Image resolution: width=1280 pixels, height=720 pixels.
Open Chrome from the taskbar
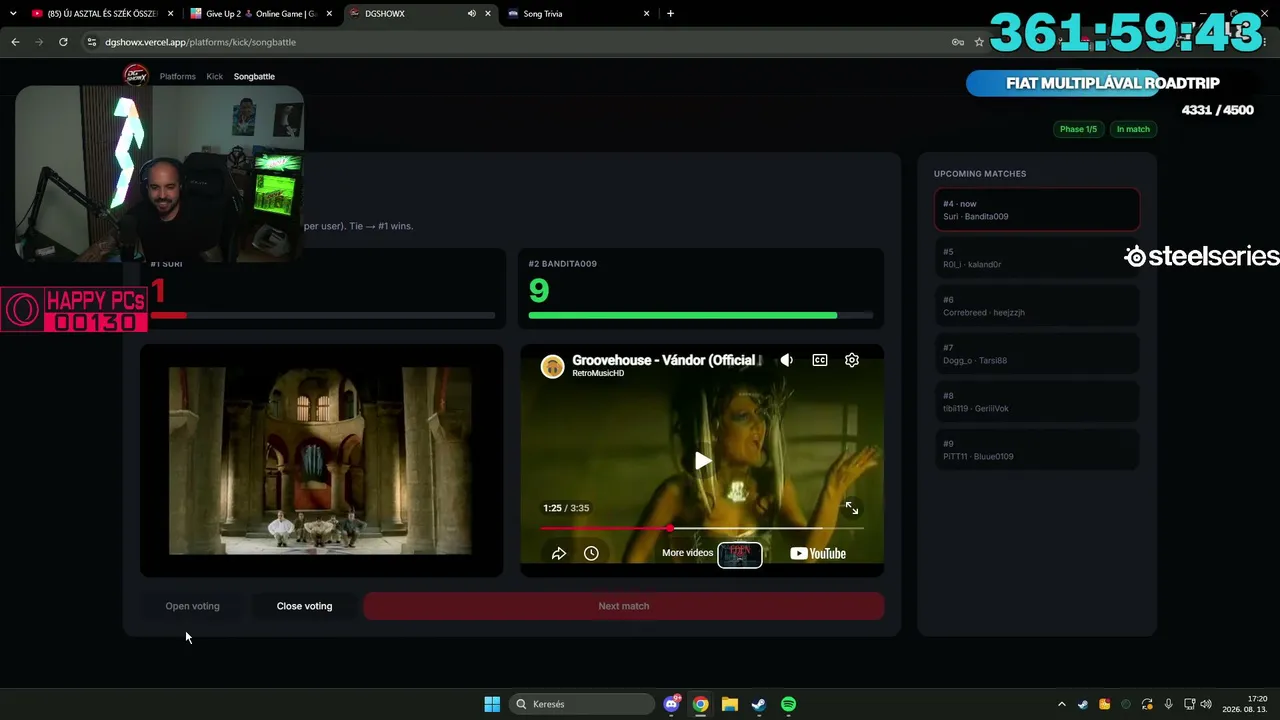(701, 704)
